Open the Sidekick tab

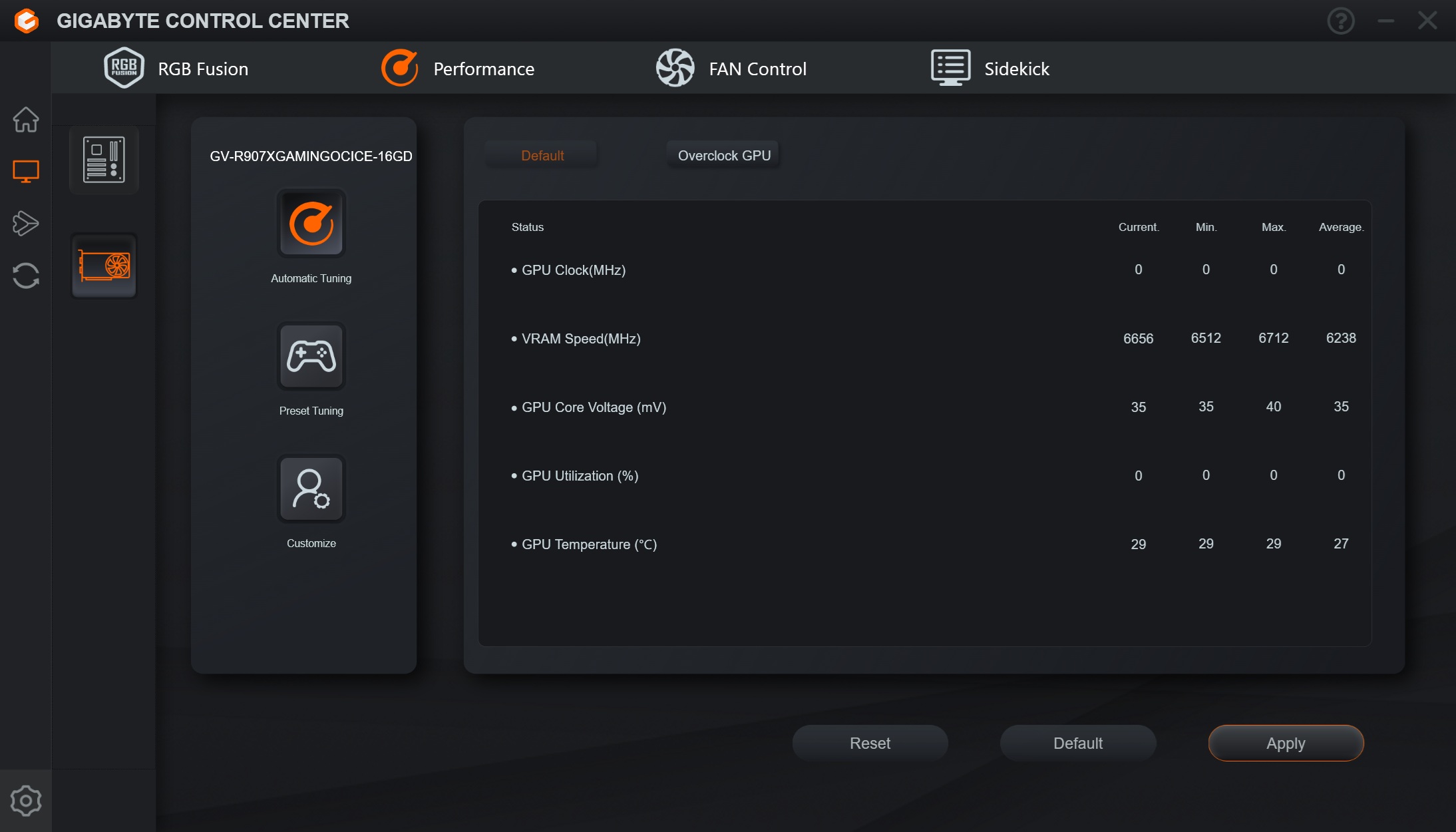point(990,69)
